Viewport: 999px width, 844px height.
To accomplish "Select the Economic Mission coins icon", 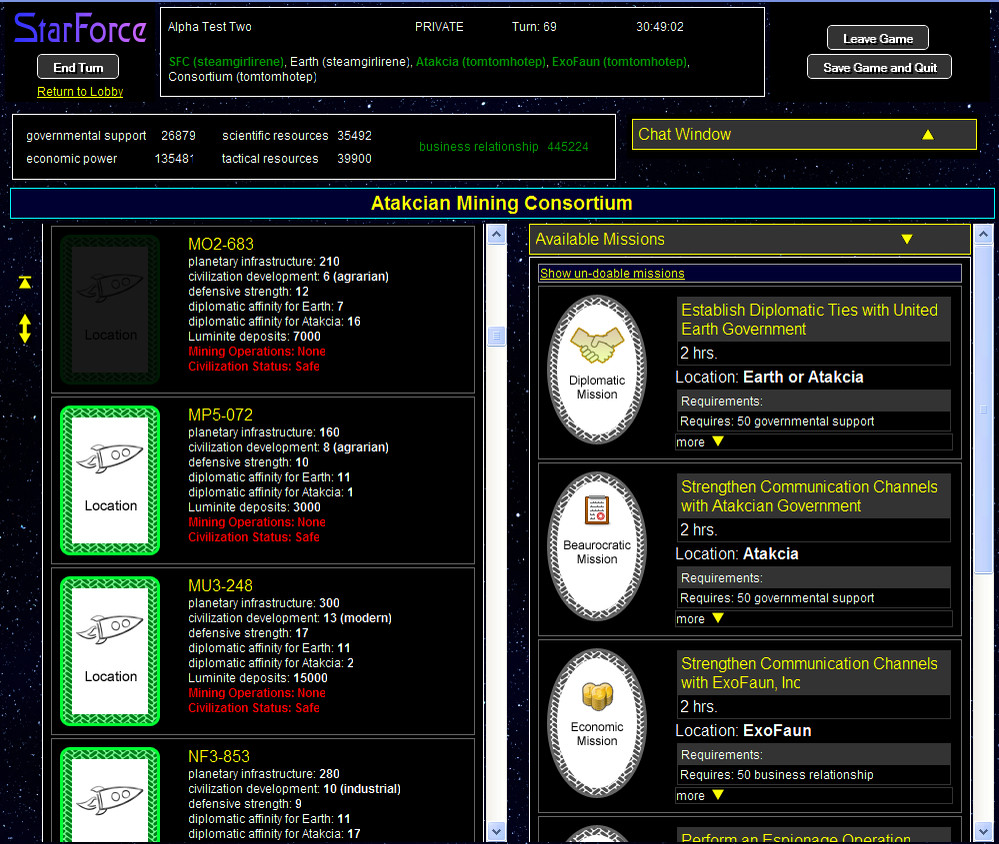I will (596, 723).
